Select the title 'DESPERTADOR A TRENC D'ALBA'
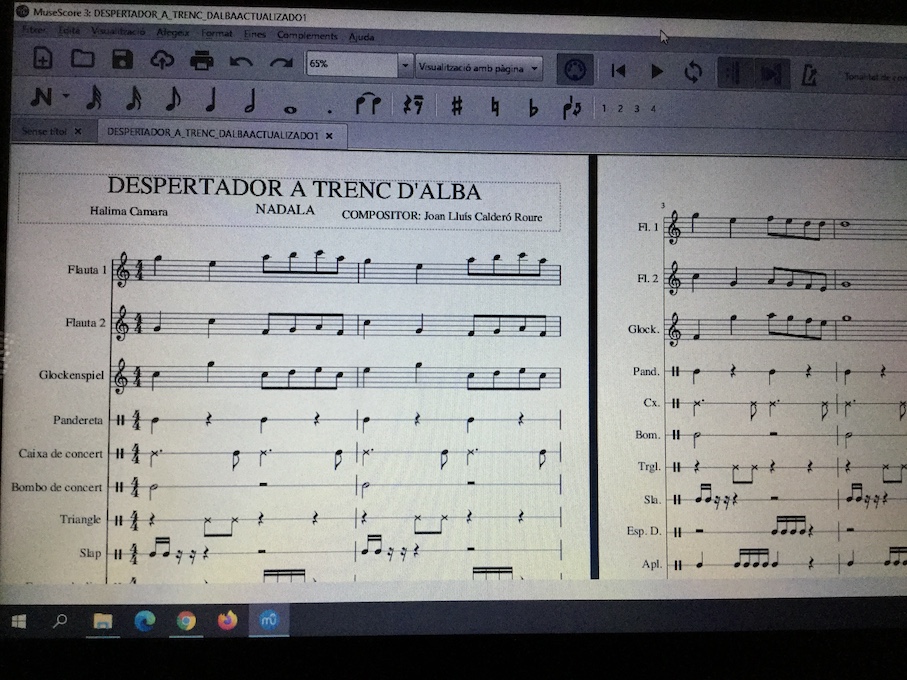Viewport: 907px width, 680px height. click(294, 189)
